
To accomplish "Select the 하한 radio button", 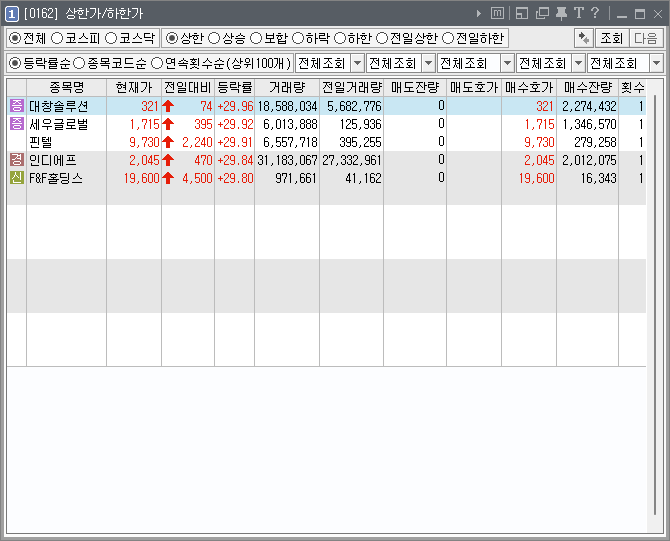I will click(340, 38).
